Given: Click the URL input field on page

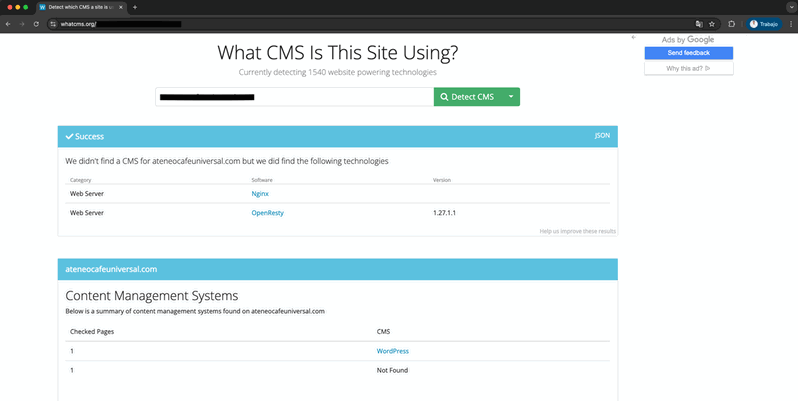Looking at the screenshot, I should tap(295, 97).
